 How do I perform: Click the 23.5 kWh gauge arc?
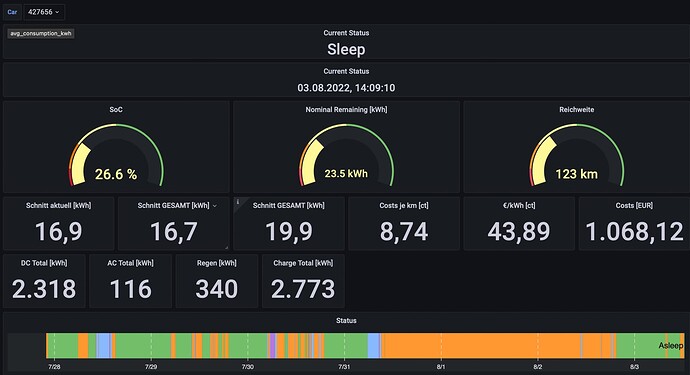click(346, 155)
